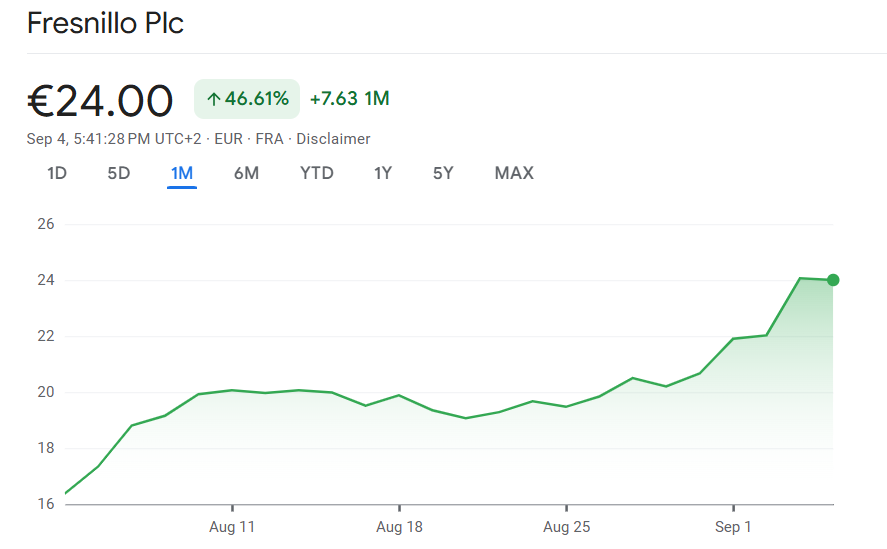Click the Fresnillo Plc title
This screenshot has height=549, width=887.
[105, 24]
